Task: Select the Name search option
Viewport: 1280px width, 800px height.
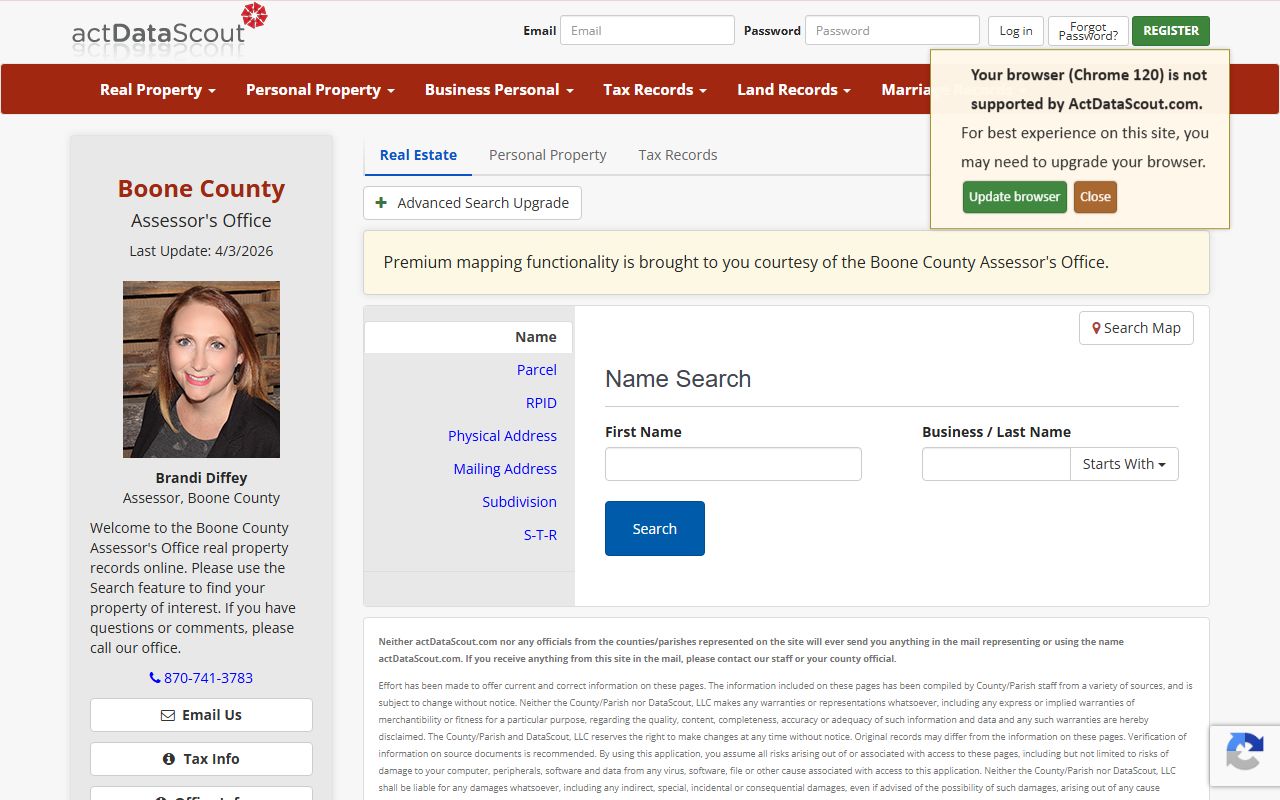Action: click(468, 337)
